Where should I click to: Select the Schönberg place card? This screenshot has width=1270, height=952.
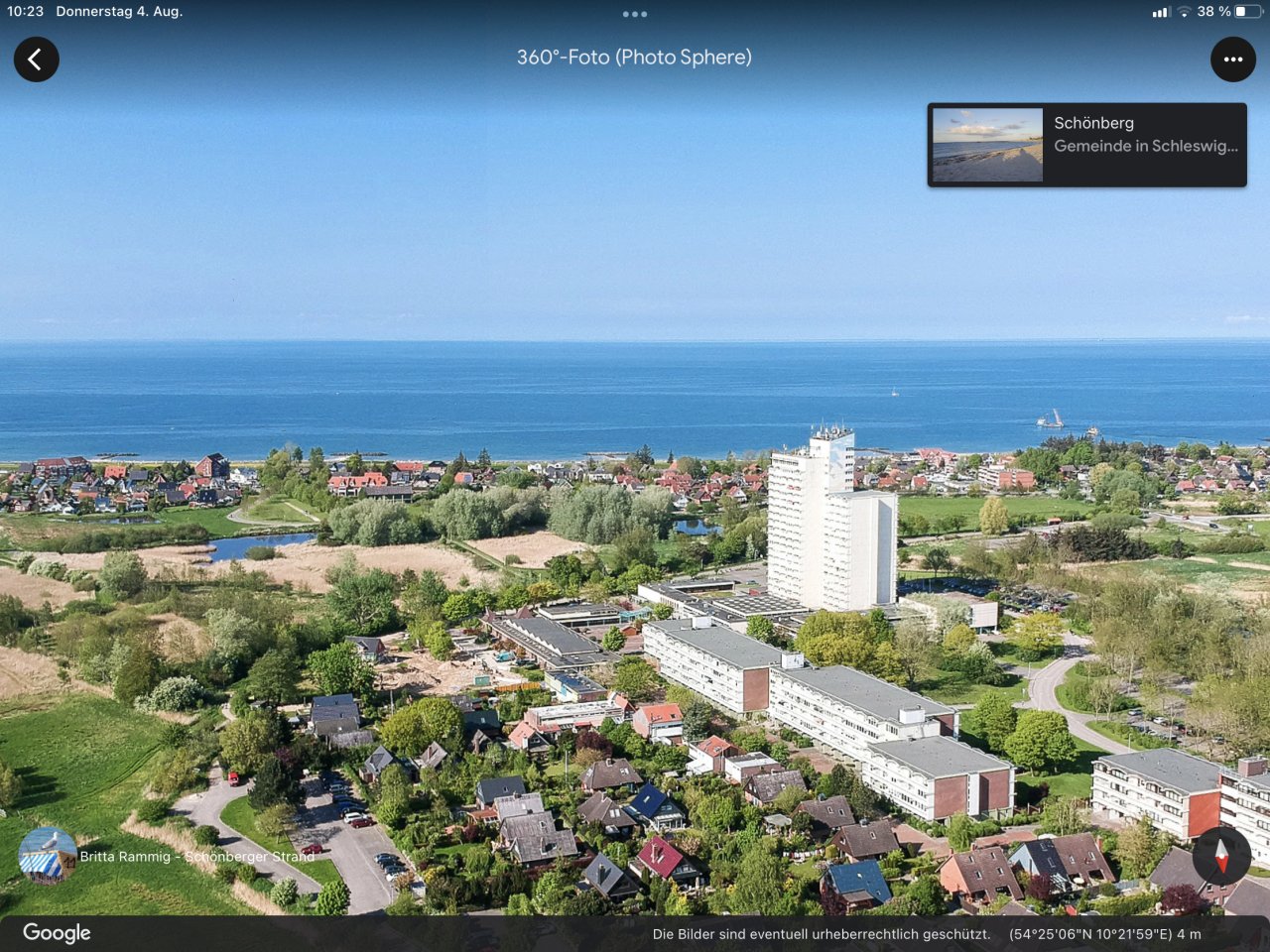(1087, 144)
